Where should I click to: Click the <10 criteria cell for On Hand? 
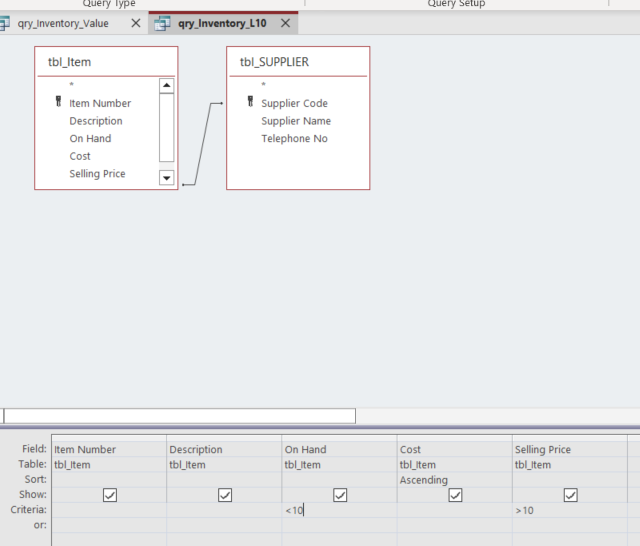(x=339, y=510)
